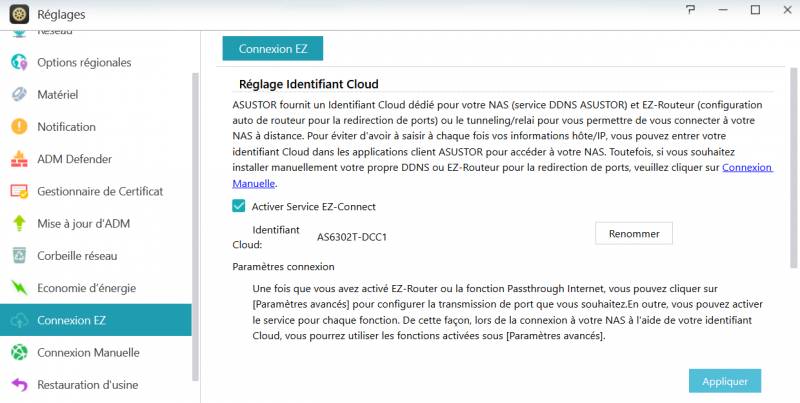The image size is (800, 403).
Task: Click Economie d'énergie lightning icon
Action: click(x=19, y=288)
